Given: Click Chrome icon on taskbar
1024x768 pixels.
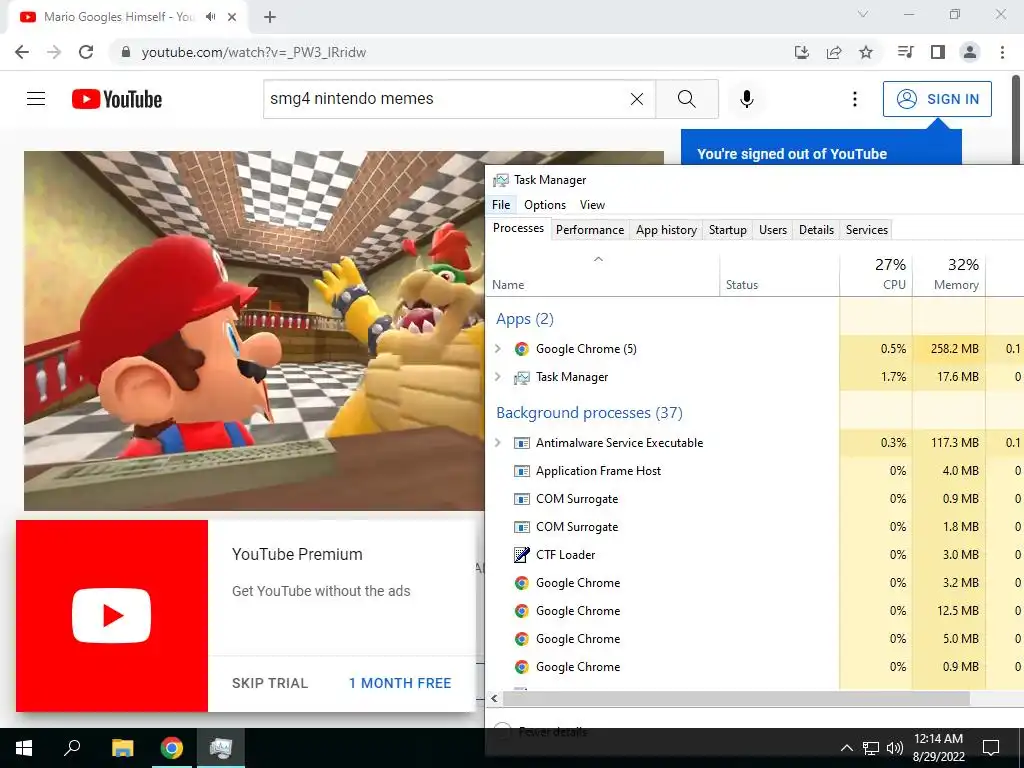Looking at the screenshot, I should click(172, 748).
